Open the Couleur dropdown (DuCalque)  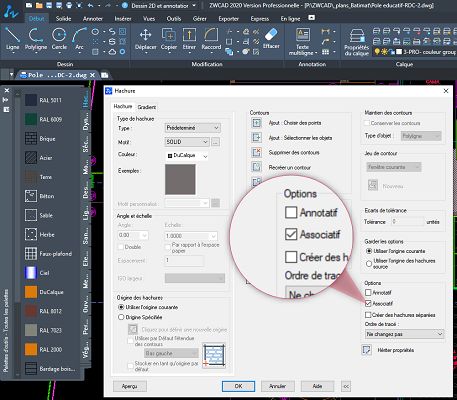coord(187,156)
